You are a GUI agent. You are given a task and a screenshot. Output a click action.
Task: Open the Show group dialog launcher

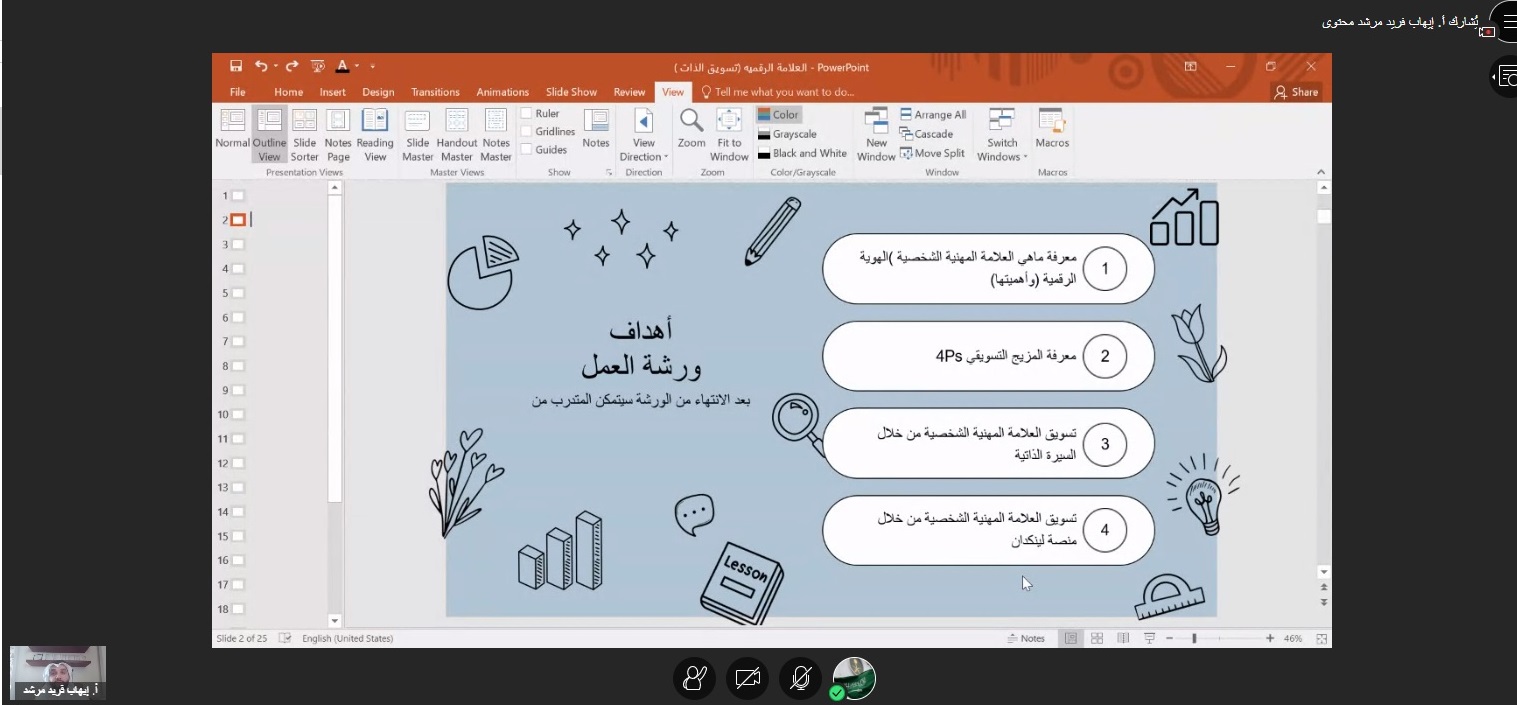click(608, 173)
